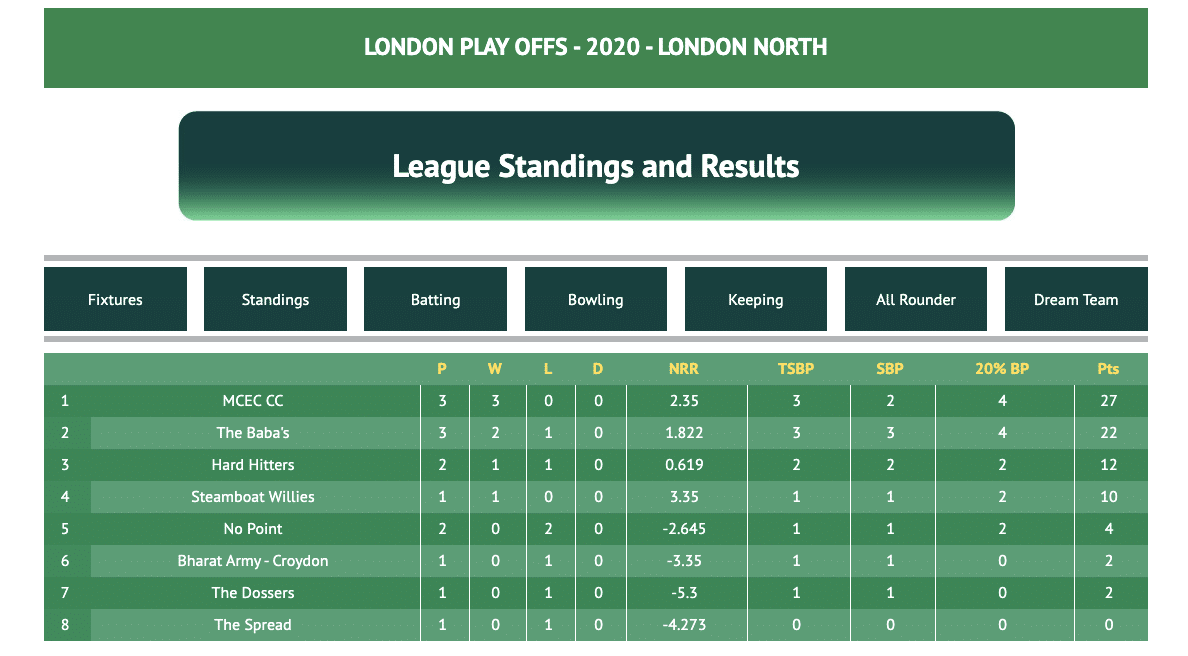Image resolution: width=1188 pixels, height=656 pixels.
Task: Click Bharat Army - Croydon team
Action: (253, 561)
